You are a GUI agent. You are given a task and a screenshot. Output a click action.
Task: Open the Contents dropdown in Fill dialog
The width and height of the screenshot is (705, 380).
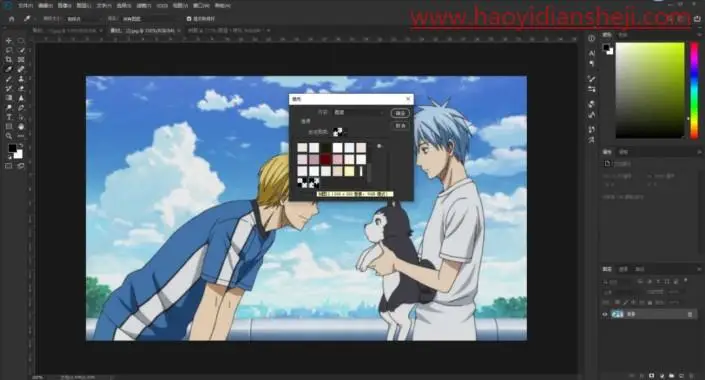pos(359,112)
